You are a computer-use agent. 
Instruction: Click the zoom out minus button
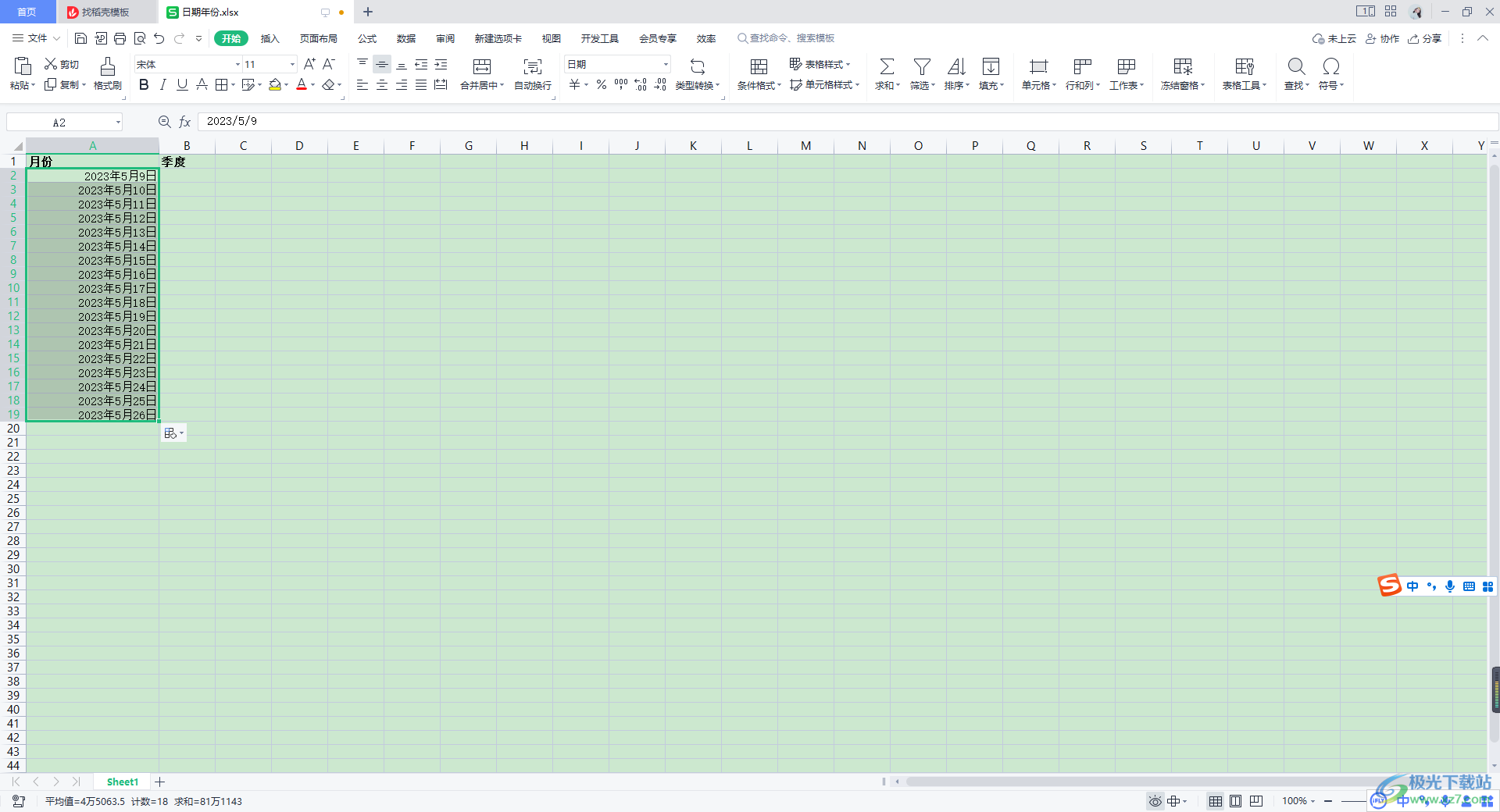[1328, 801]
